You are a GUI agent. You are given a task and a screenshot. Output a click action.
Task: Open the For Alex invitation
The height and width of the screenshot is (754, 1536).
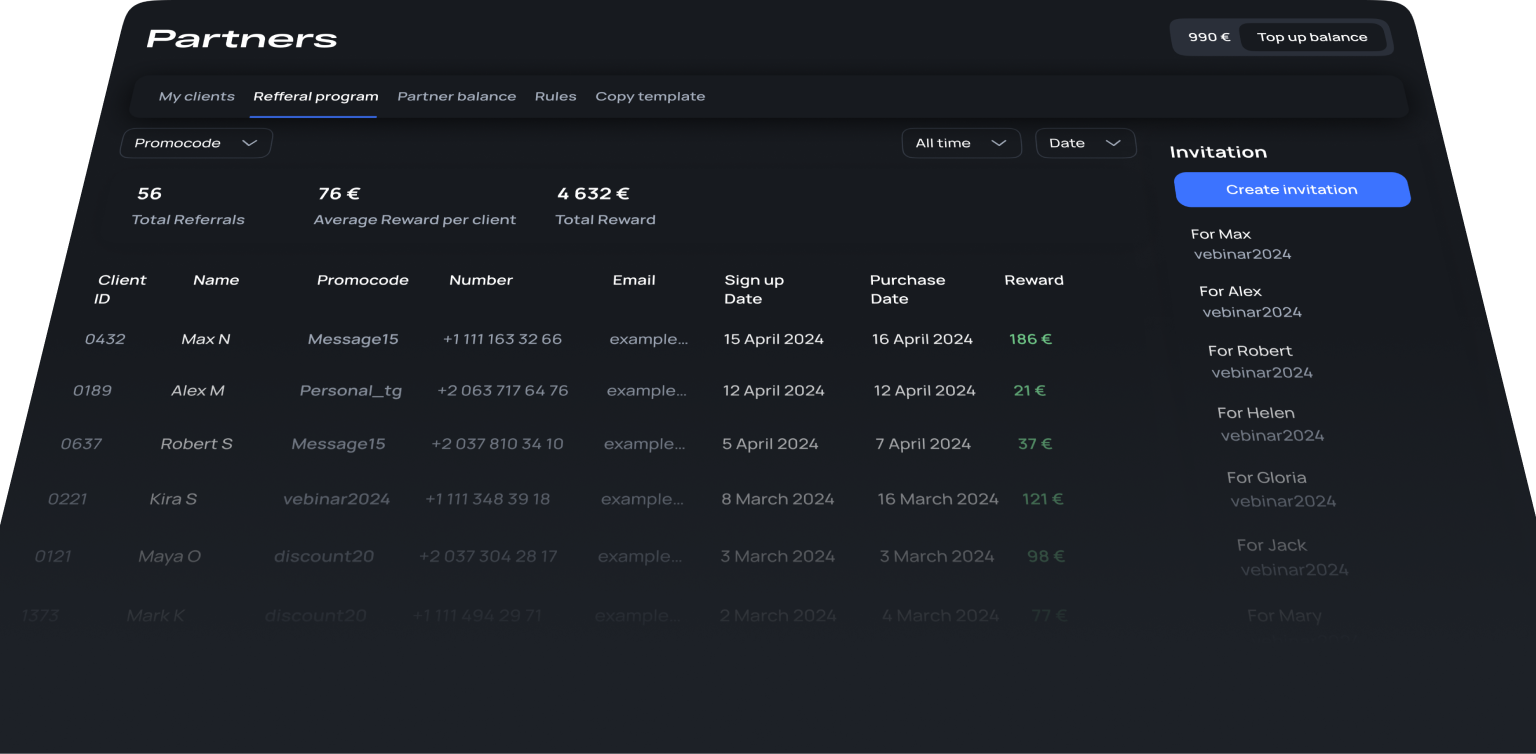click(x=1250, y=302)
